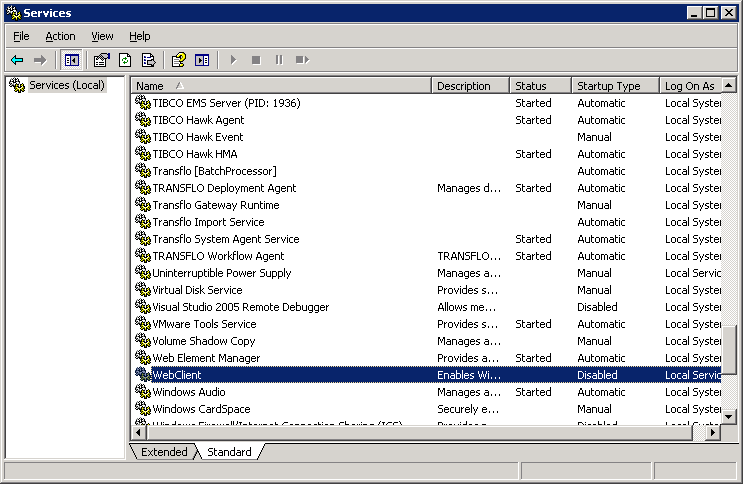Click the WebClient service name
743x484 pixels.
[x=177, y=375]
